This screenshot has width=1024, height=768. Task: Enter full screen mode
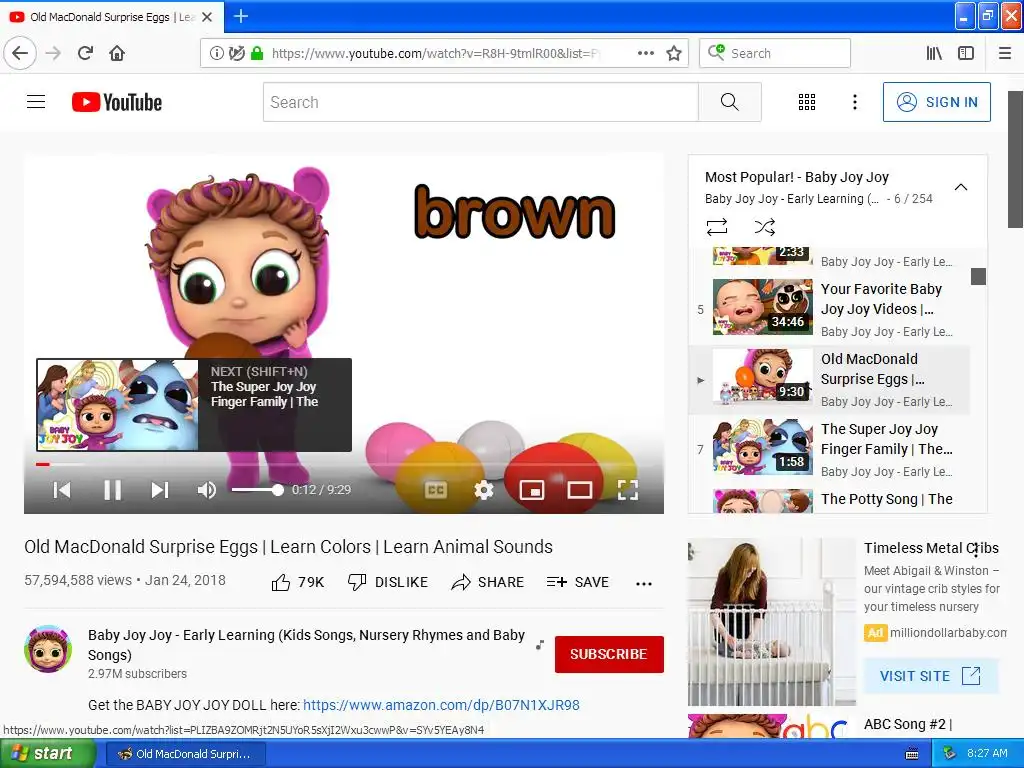click(x=628, y=490)
